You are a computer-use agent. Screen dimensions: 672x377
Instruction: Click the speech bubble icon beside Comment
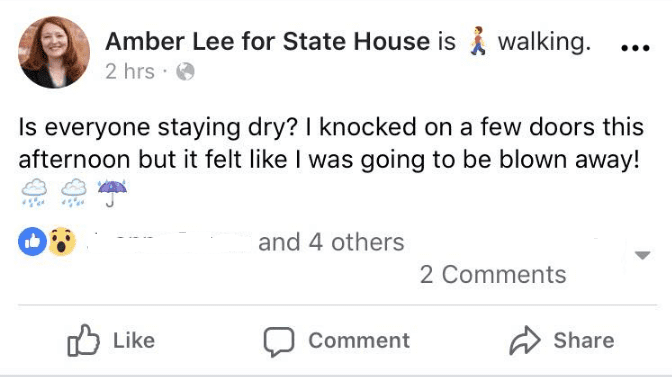(x=279, y=342)
